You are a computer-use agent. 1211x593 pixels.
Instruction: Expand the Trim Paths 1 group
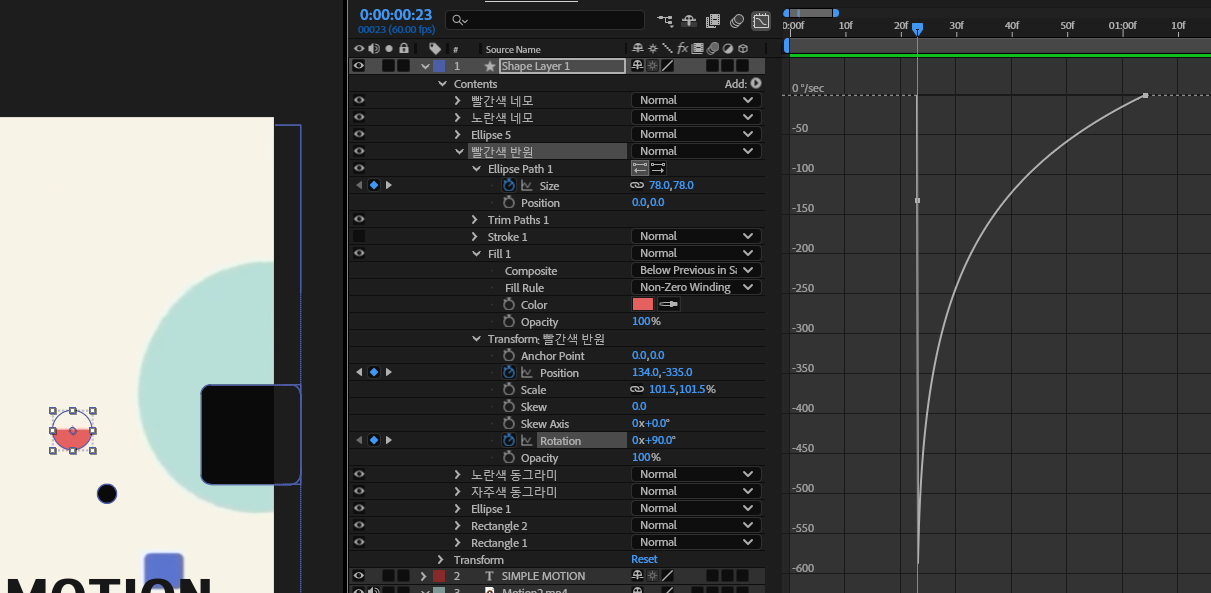(475, 220)
